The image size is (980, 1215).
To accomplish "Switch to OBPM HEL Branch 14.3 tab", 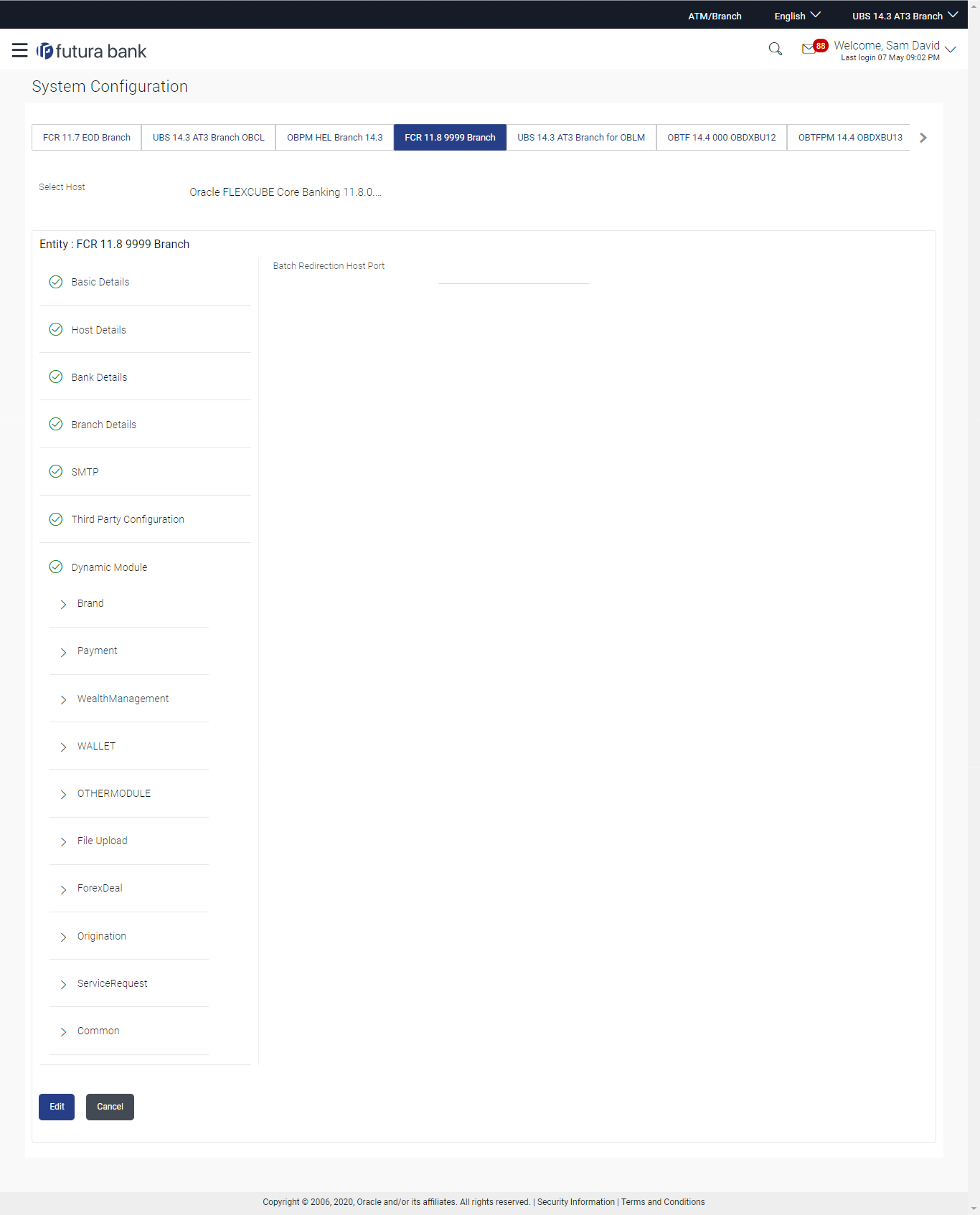I will pyautogui.click(x=335, y=137).
